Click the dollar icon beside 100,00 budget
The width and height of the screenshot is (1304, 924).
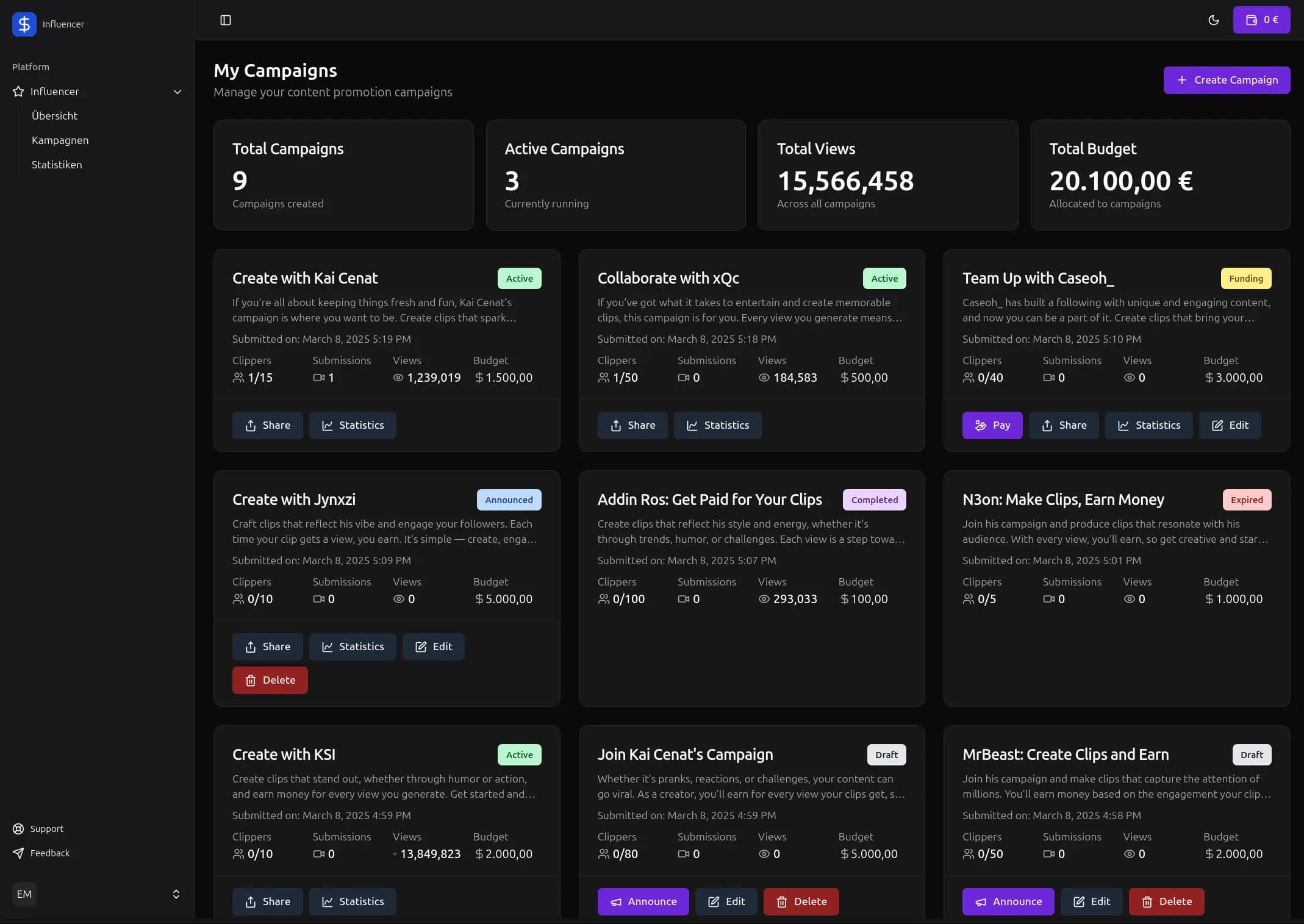(x=844, y=599)
